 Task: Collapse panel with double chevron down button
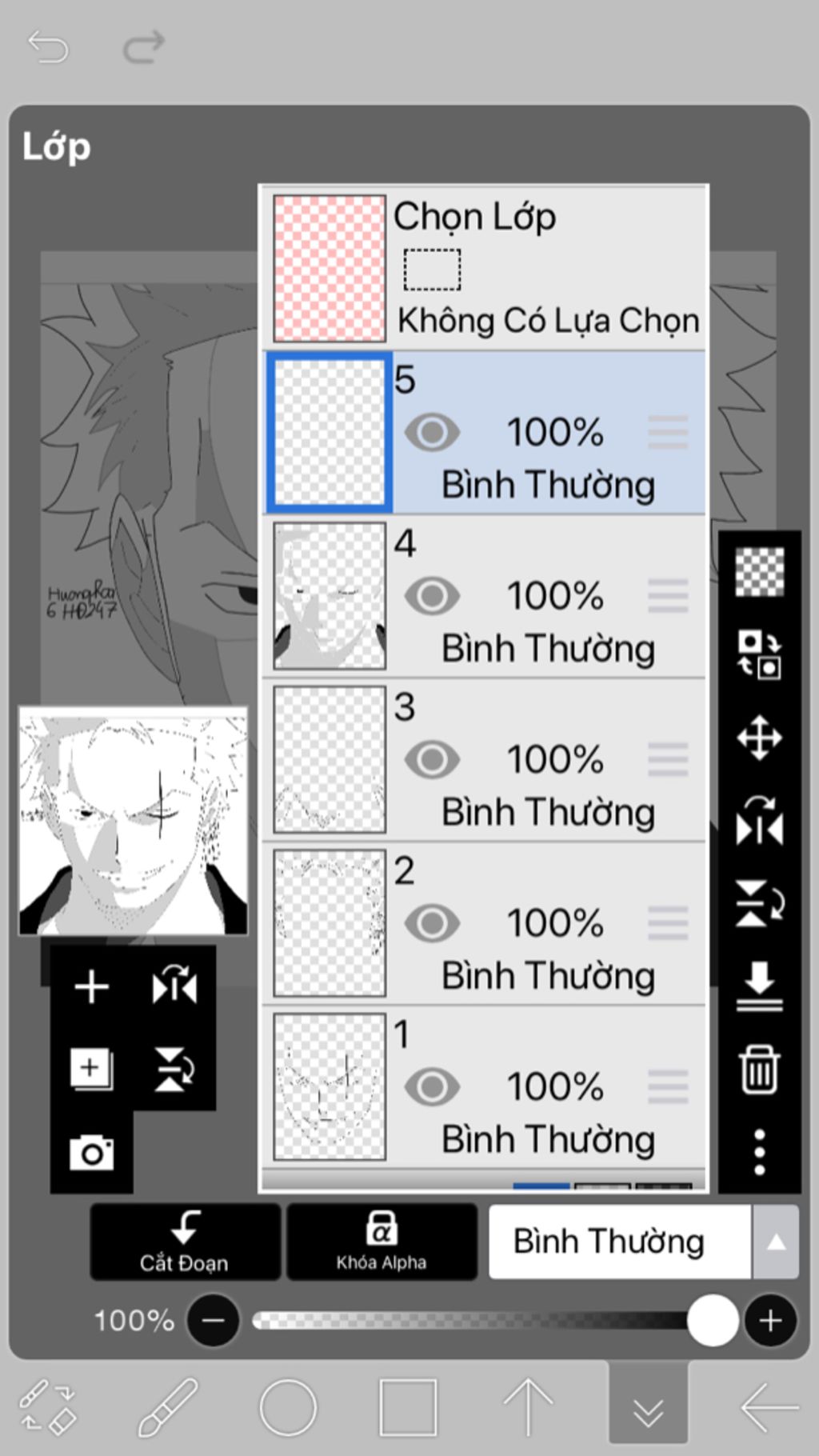[x=648, y=1410]
